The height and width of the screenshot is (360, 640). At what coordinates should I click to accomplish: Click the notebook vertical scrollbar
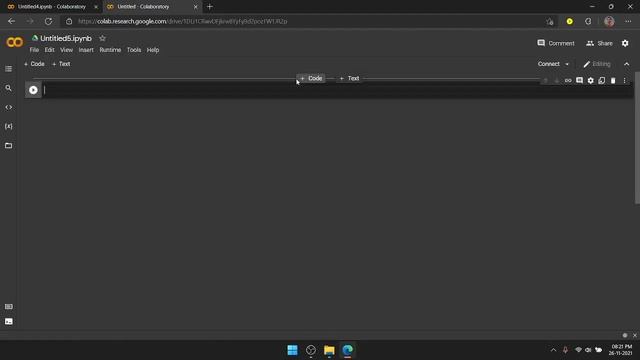click(637, 139)
